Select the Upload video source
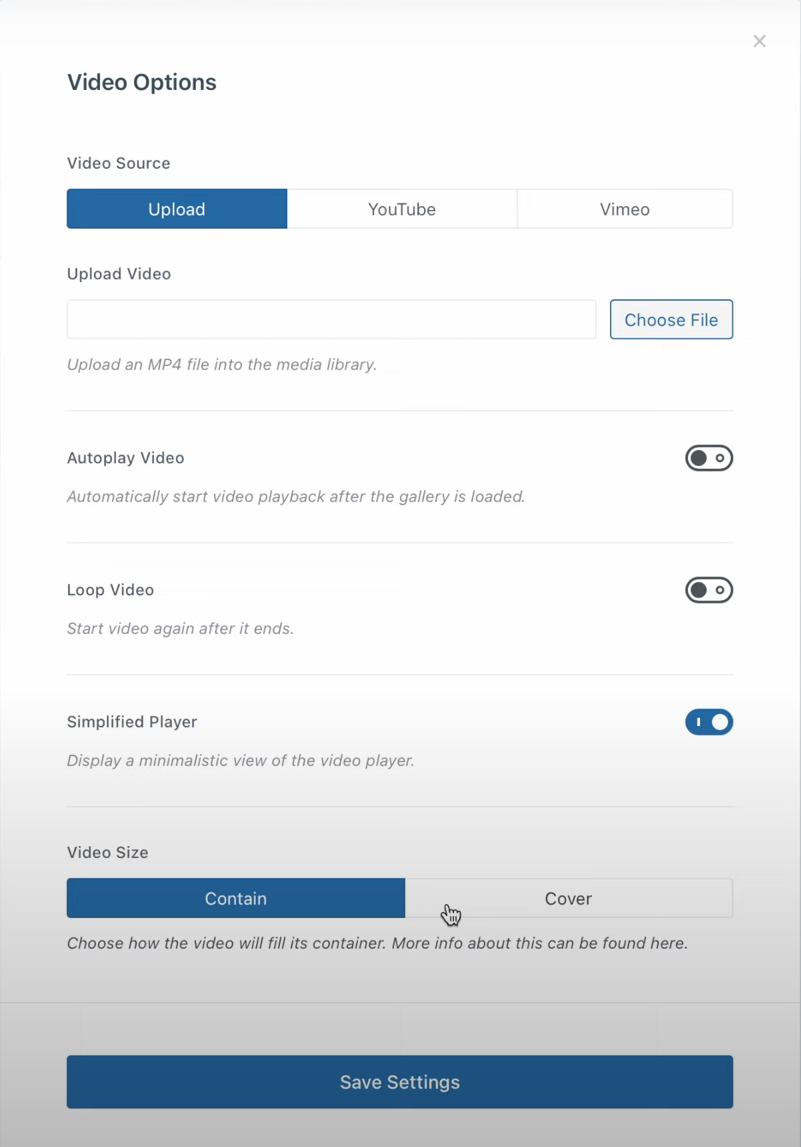Screen dimensions: 801x1147 point(177,209)
